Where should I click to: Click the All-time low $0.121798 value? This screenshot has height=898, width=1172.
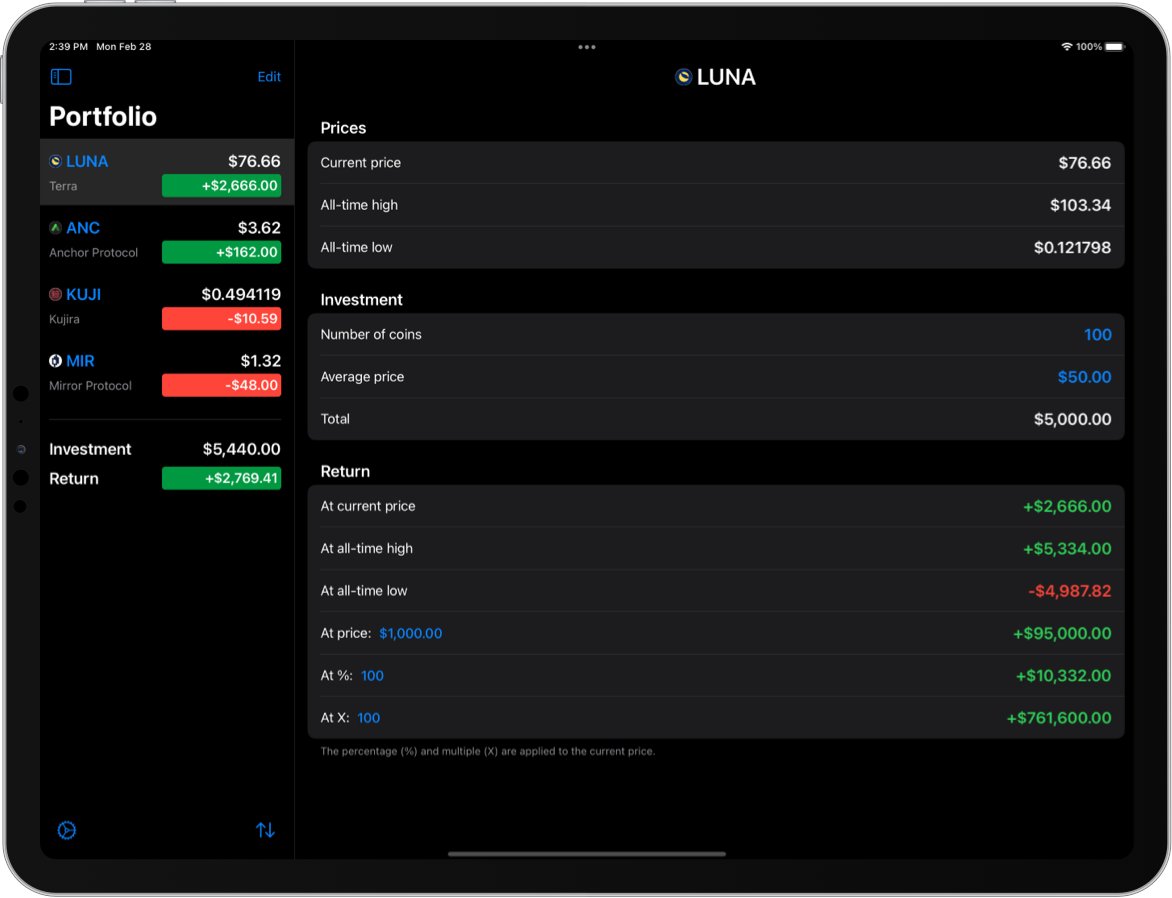click(x=1072, y=247)
